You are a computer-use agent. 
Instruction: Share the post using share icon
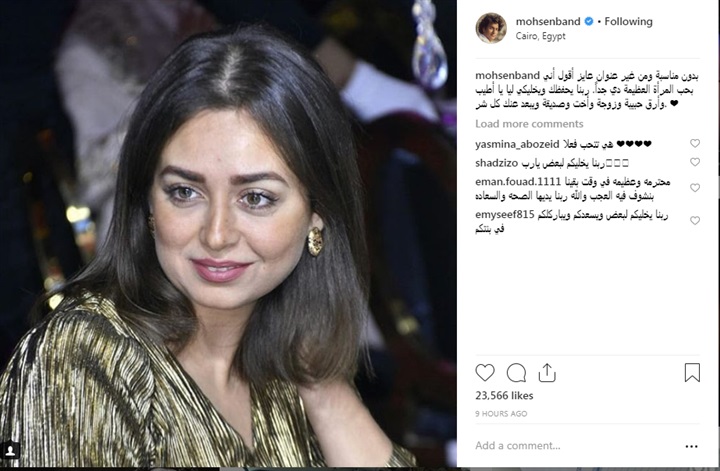coord(547,373)
